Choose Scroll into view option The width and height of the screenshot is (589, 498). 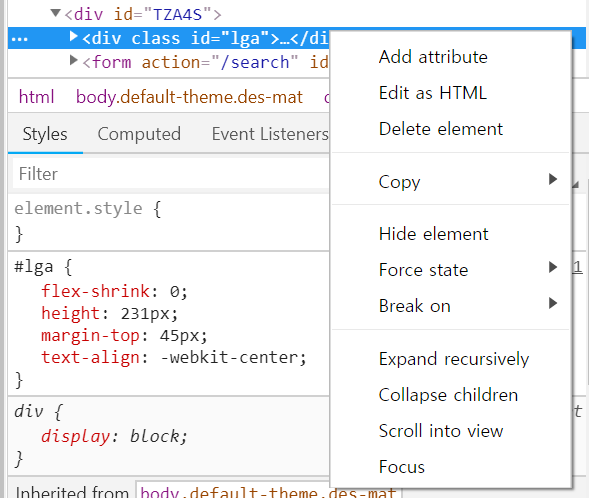pos(441,431)
